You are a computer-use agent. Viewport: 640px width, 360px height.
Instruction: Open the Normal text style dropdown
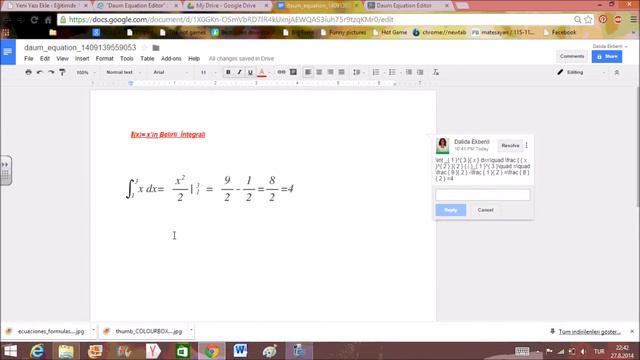coord(123,72)
